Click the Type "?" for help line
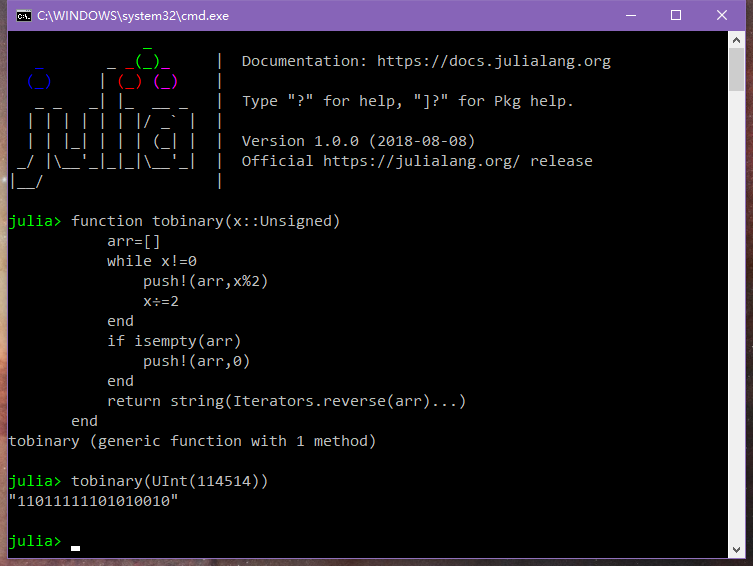The width and height of the screenshot is (753, 566). pos(408,101)
